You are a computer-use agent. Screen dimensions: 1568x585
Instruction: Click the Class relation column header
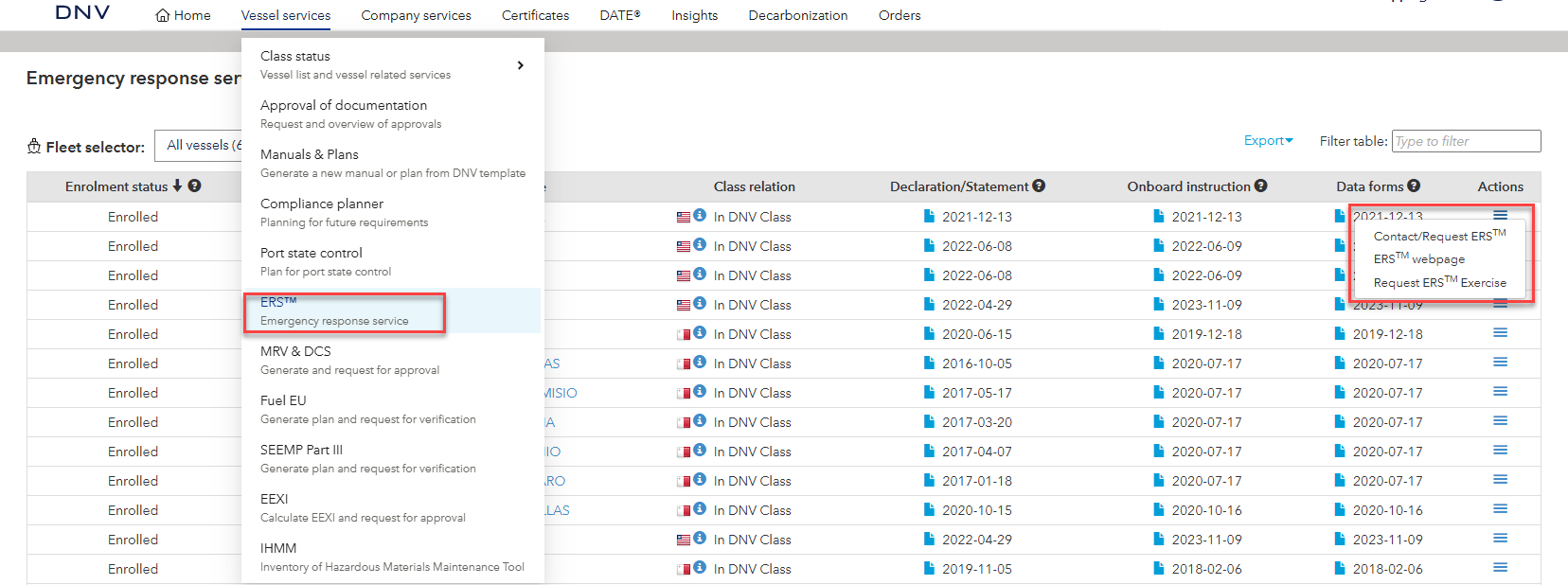[x=754, y=186]
